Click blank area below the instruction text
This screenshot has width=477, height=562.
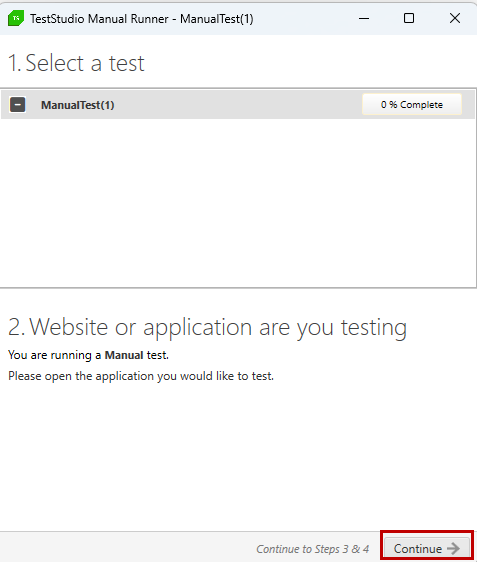point(238,455)
